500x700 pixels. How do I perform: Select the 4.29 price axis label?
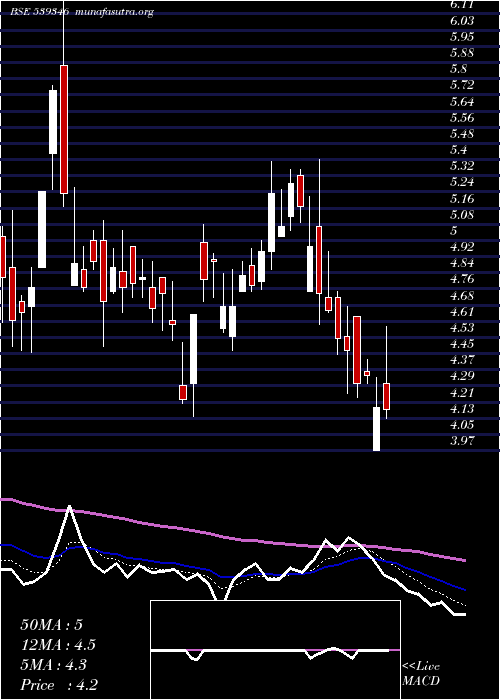pos(462,376)
